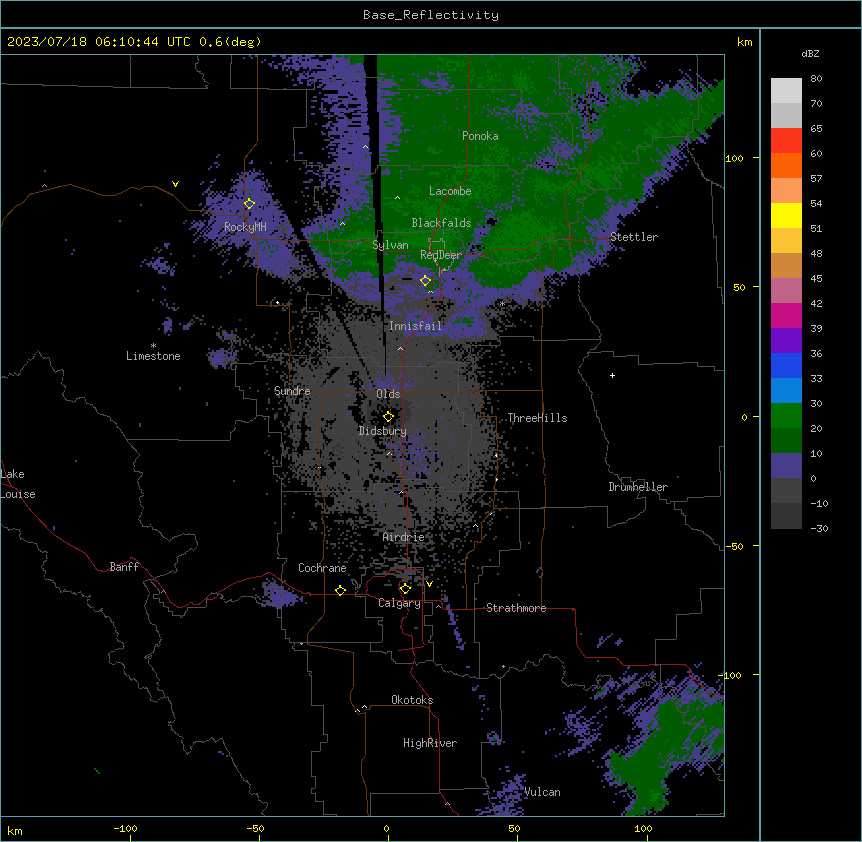Viewport: 862px width, 842px height.
Task: Click the bright green 20-30 dBZ legend swatch
Action: 786,416
